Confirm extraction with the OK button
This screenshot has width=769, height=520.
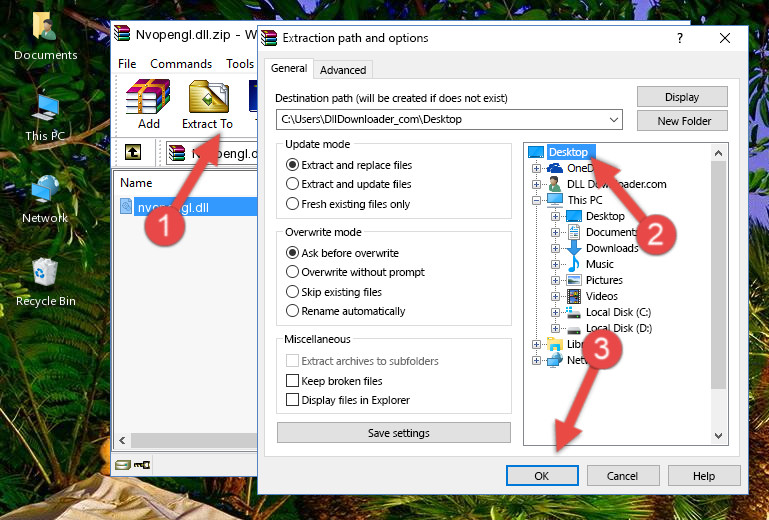pos(542,475)
